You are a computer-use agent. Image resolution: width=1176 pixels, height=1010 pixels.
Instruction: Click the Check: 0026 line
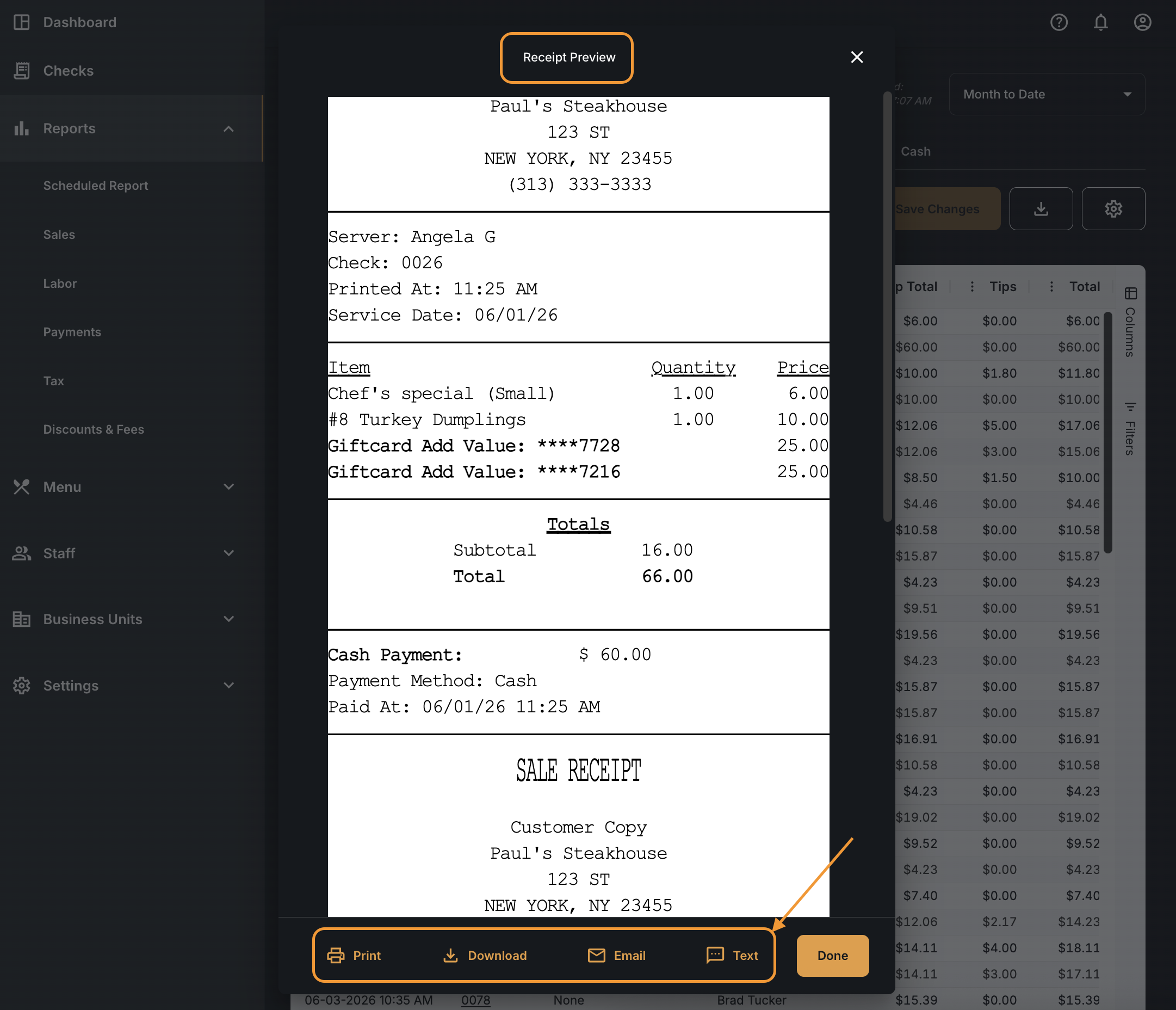(385, 263)
